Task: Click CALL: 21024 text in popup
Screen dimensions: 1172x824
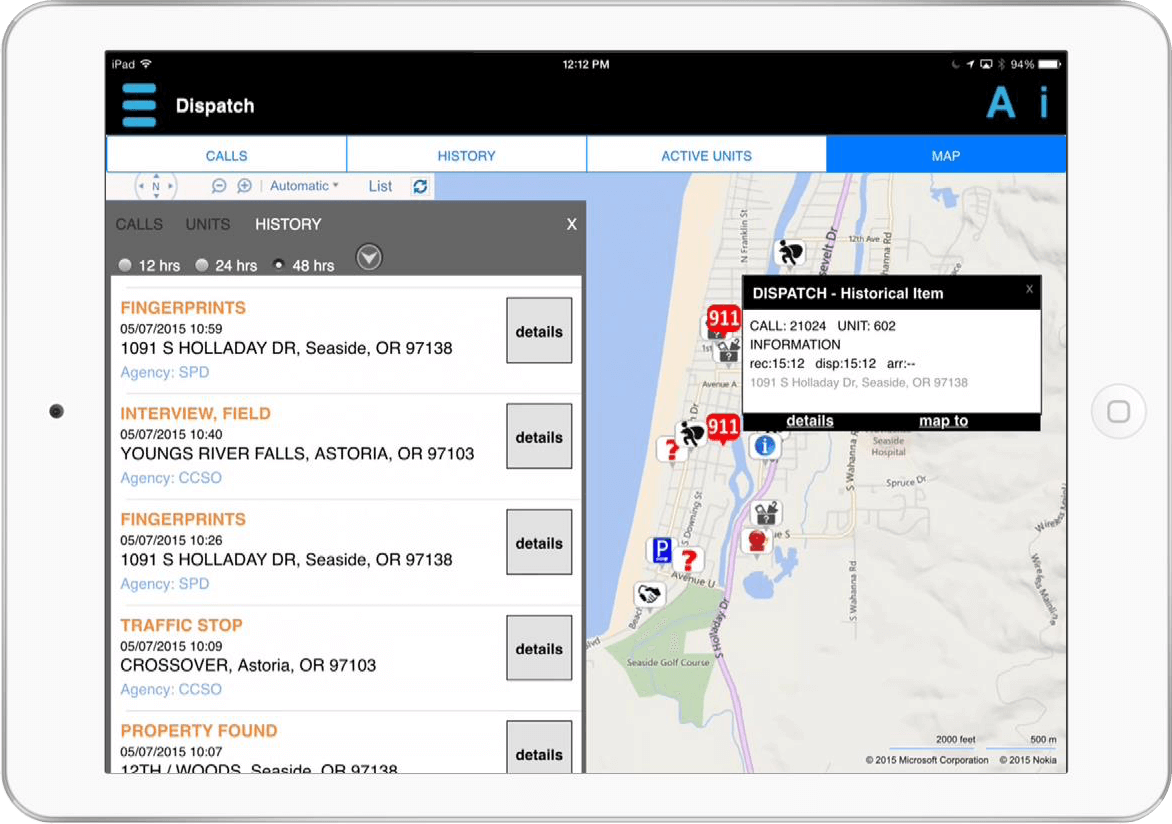Action: (x=788, y=326)
